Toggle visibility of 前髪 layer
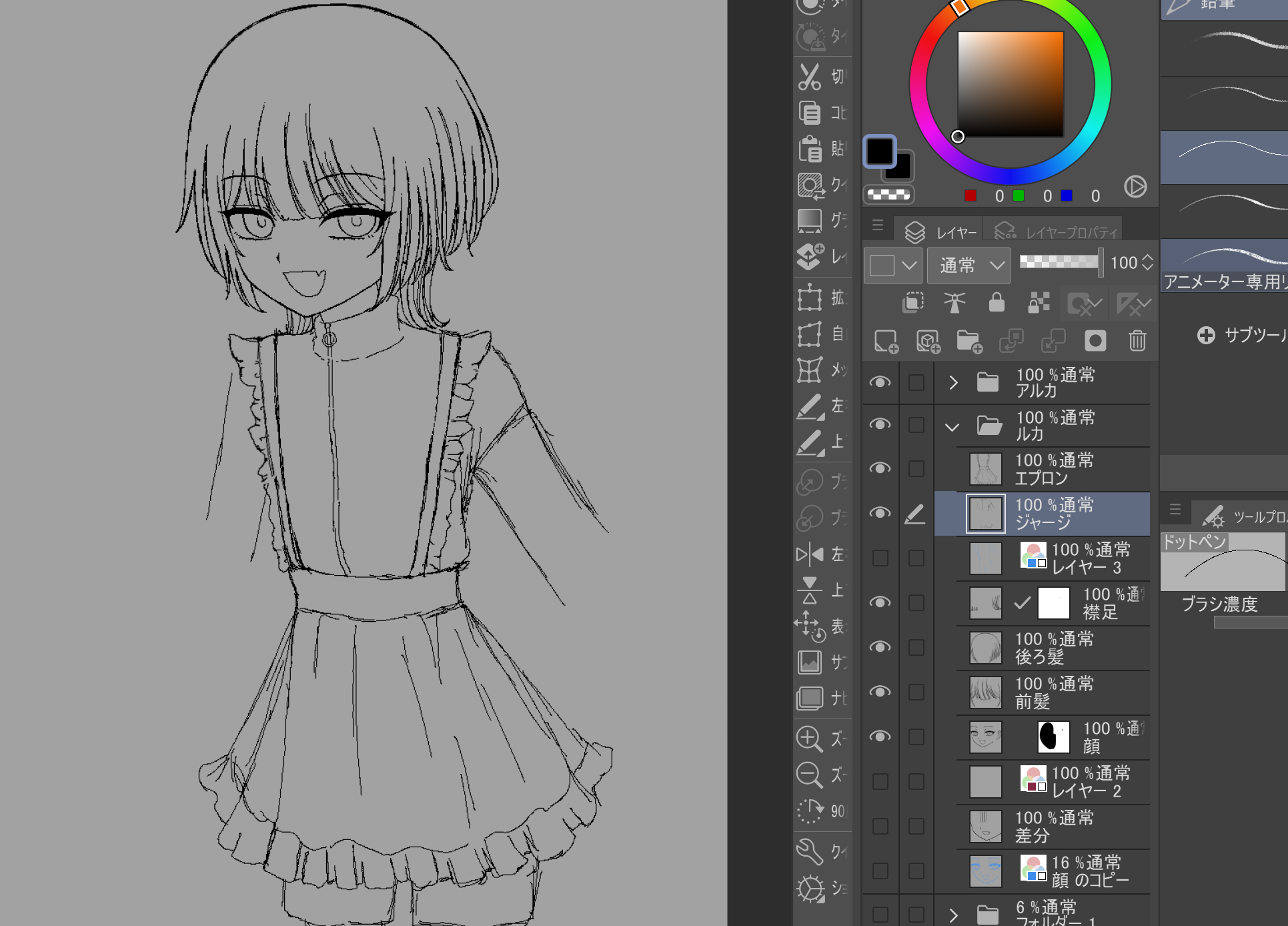The width and height of the screenshot is (1288, 926). (880, 692)
